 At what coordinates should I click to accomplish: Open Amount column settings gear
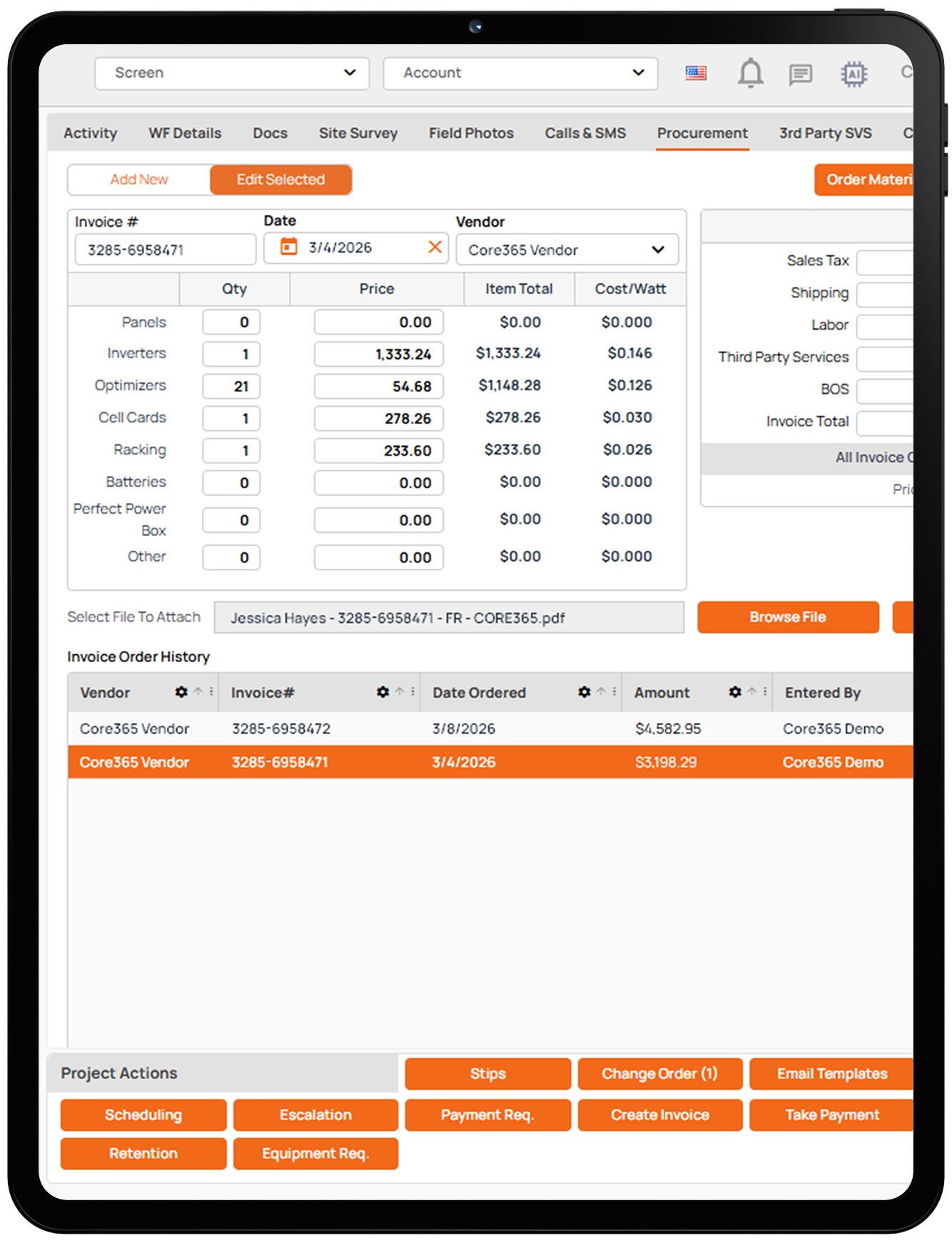735,691
